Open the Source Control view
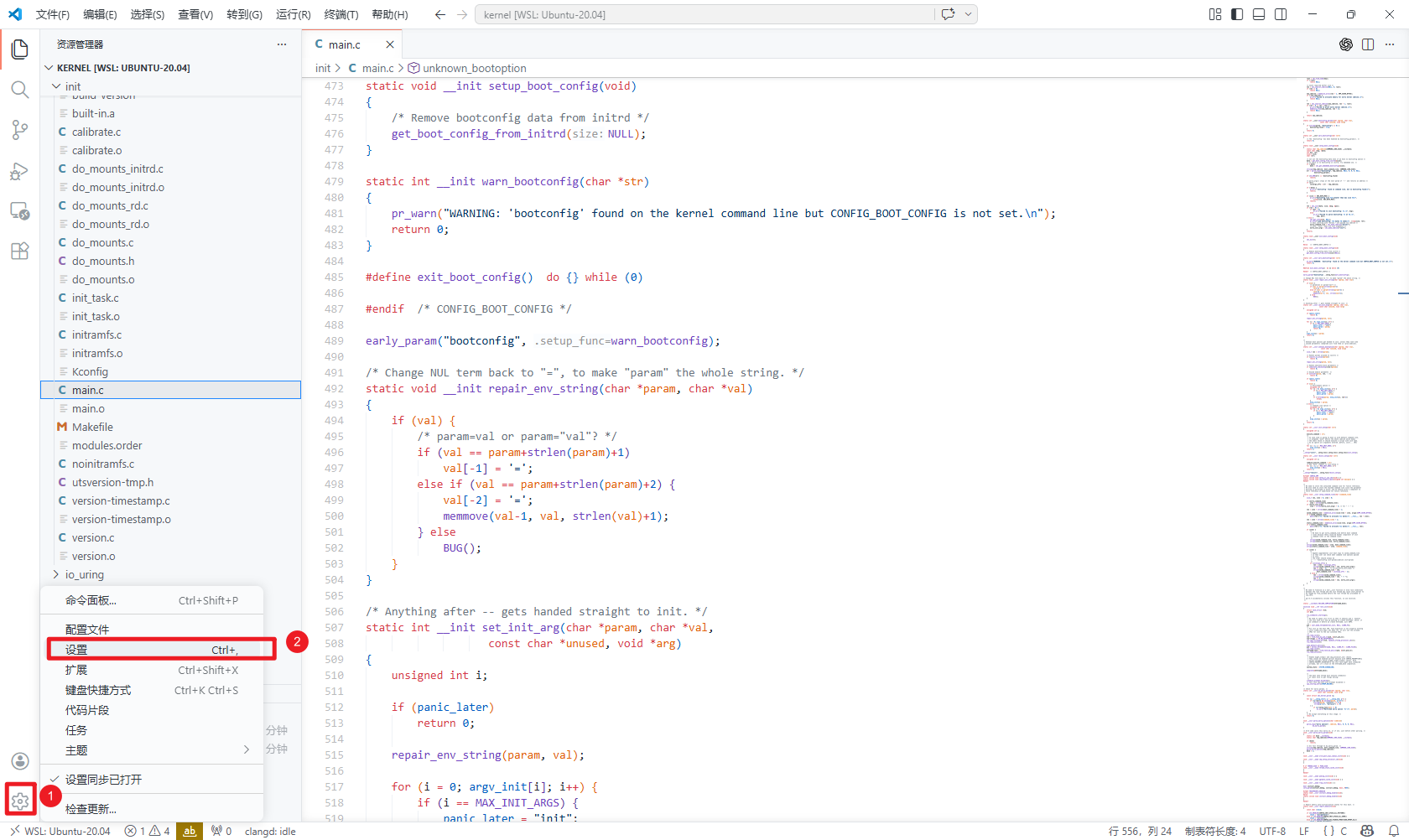This screenshot has height=840, width=1409. [20, 130]
